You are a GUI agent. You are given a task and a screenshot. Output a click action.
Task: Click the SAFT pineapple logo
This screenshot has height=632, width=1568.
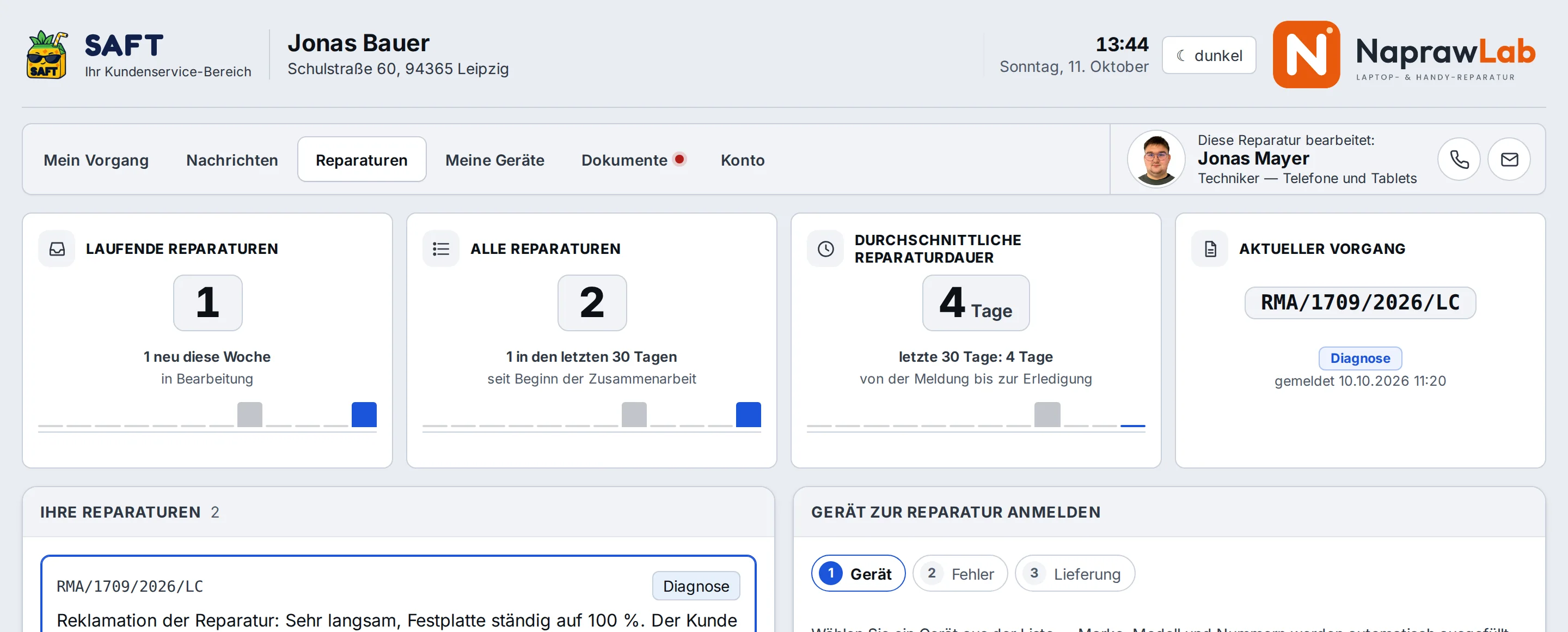46,55
